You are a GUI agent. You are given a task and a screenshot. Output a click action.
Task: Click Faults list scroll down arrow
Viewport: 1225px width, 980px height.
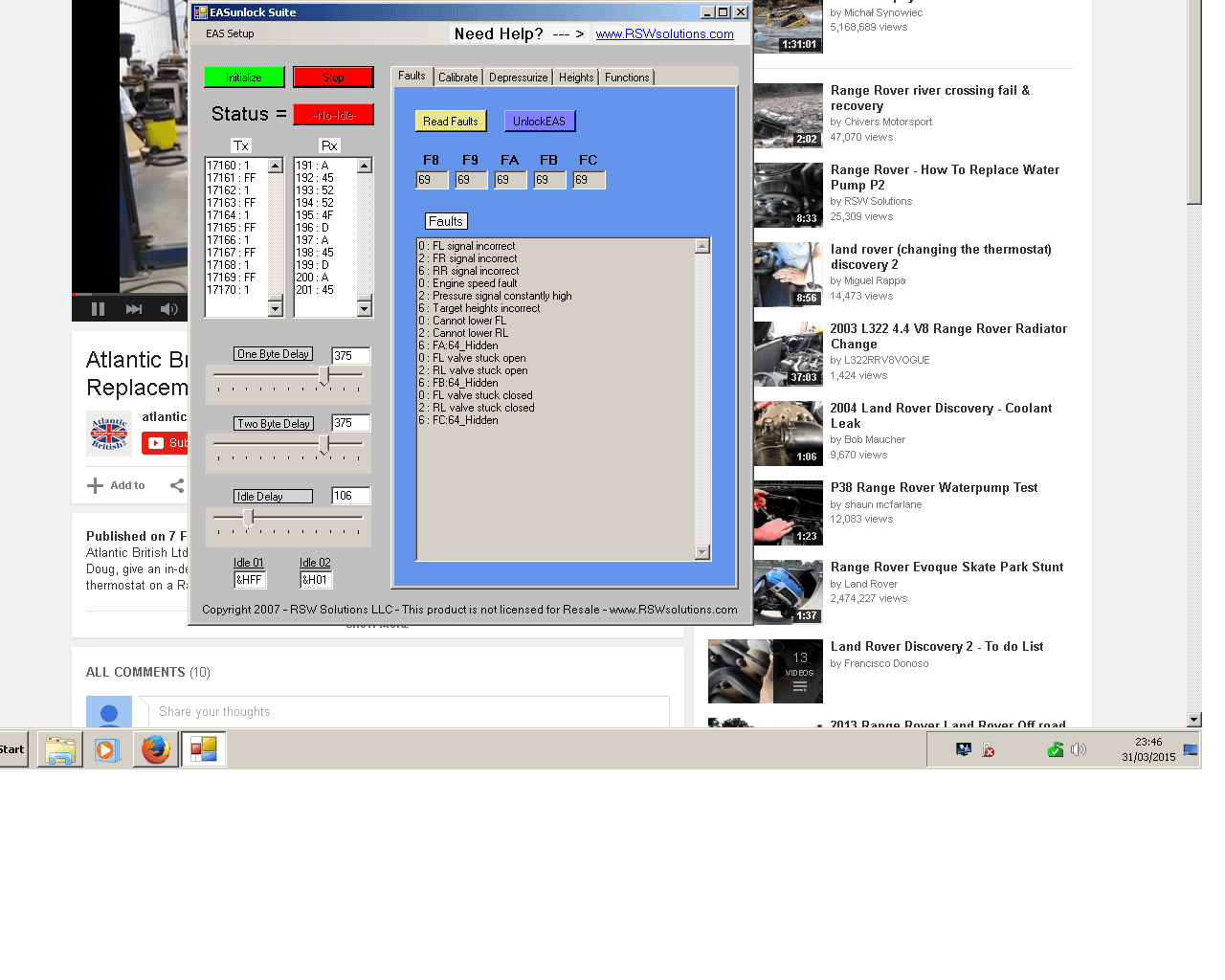702,552
